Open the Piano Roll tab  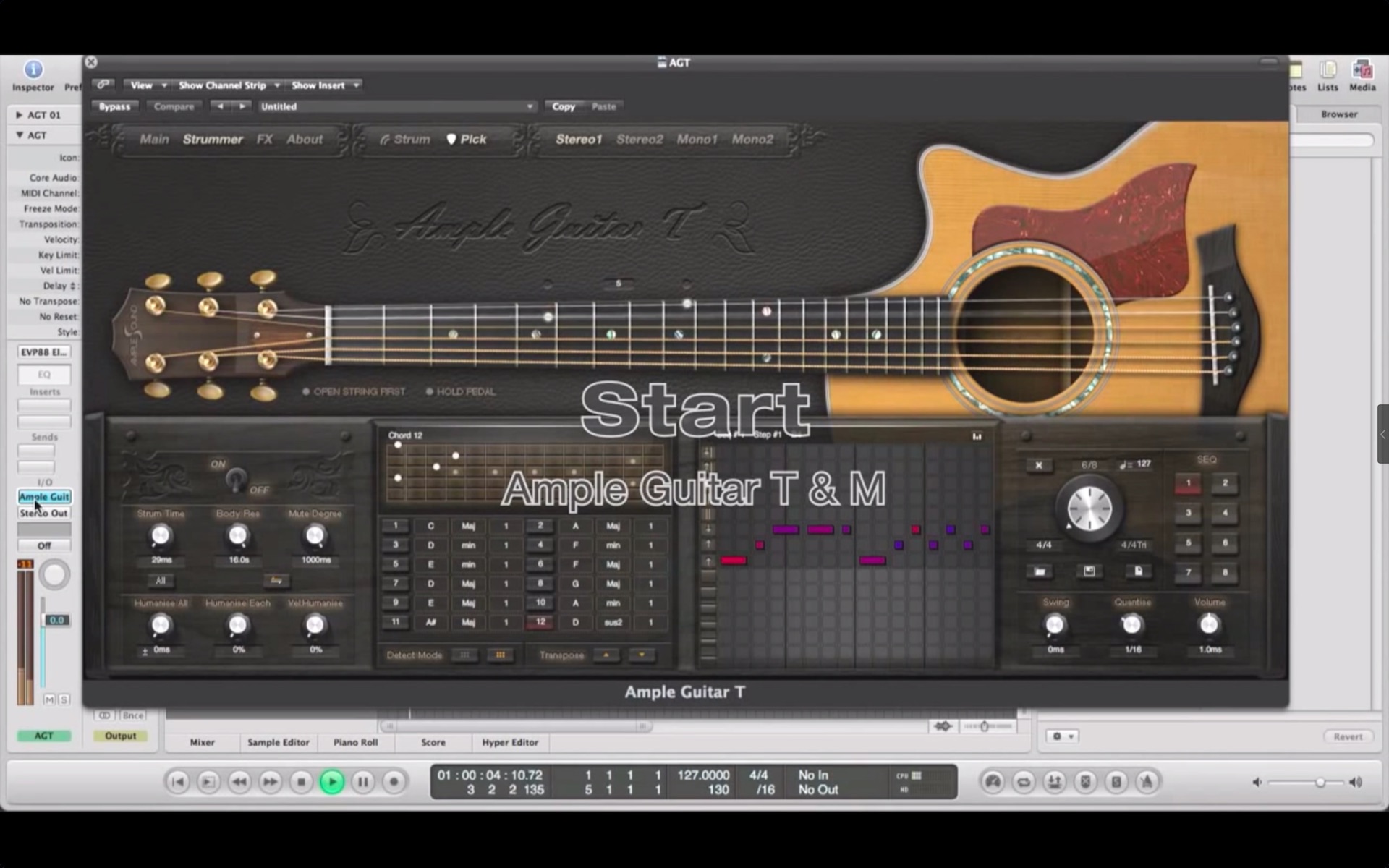355,742
